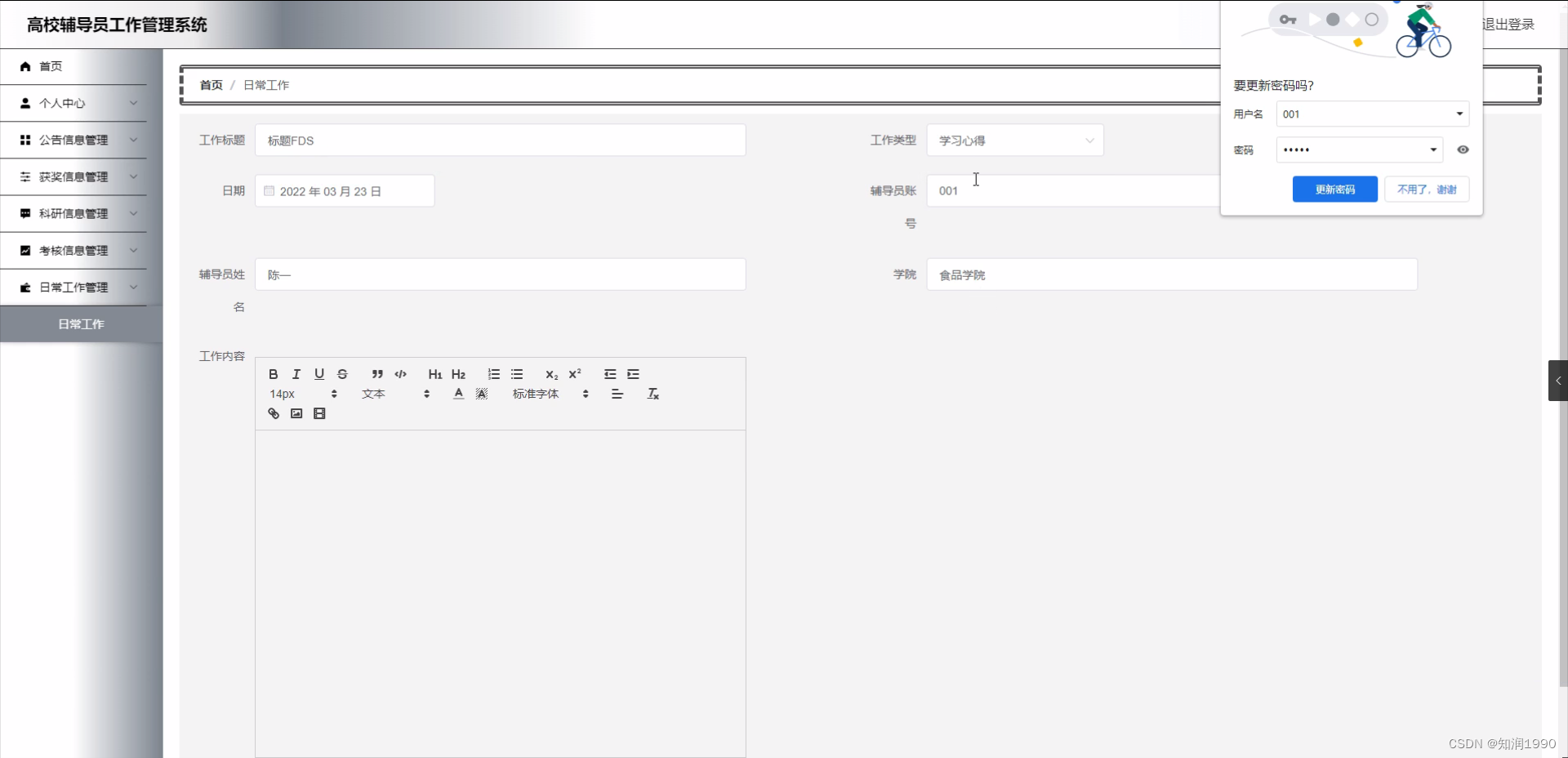Toggle the ordered list in the editor
The image size is (1568, 758).
coord(493,374)
